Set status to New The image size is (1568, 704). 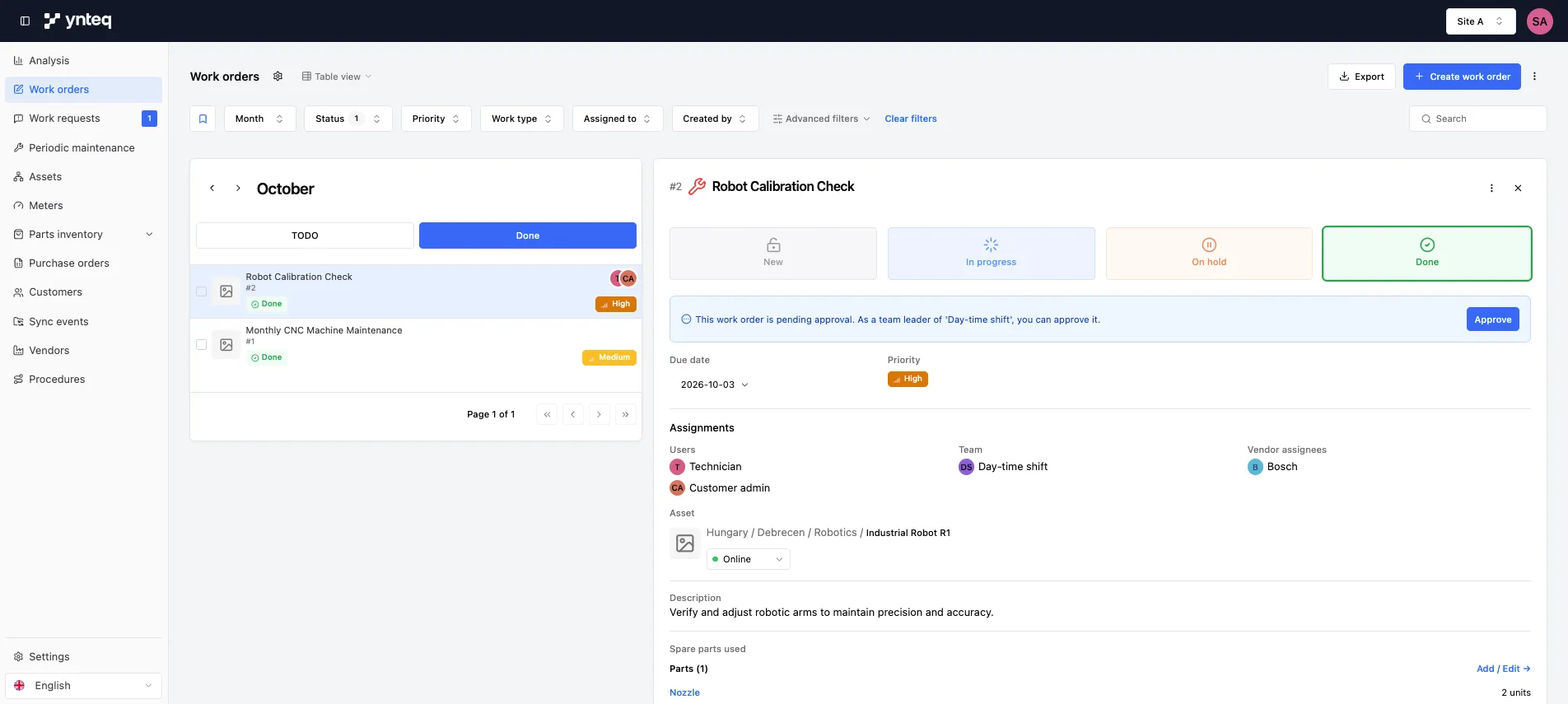tap(772, 254)
